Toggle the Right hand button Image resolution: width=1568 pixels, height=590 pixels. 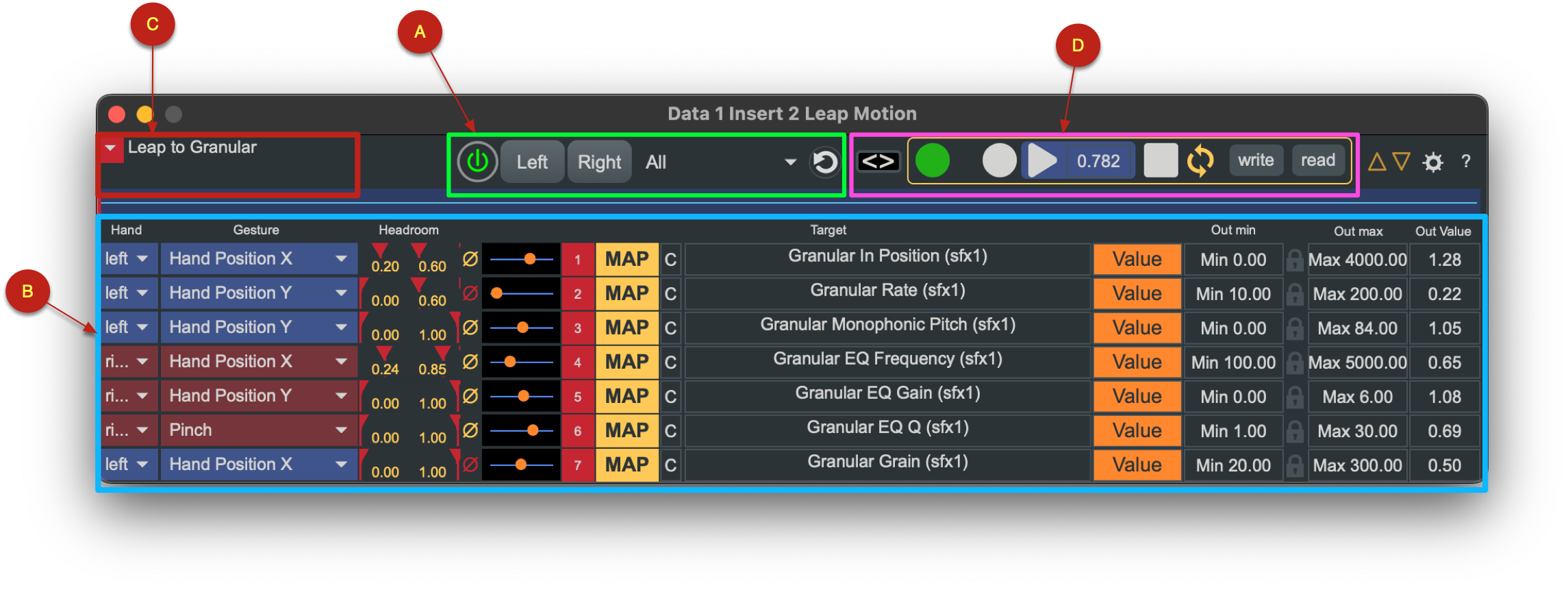tap(599, 162)
